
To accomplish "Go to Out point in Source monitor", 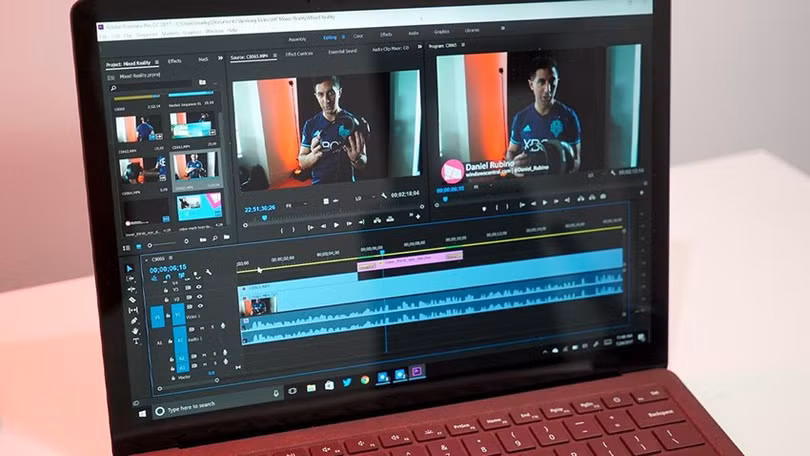I will tap(362, 222).
